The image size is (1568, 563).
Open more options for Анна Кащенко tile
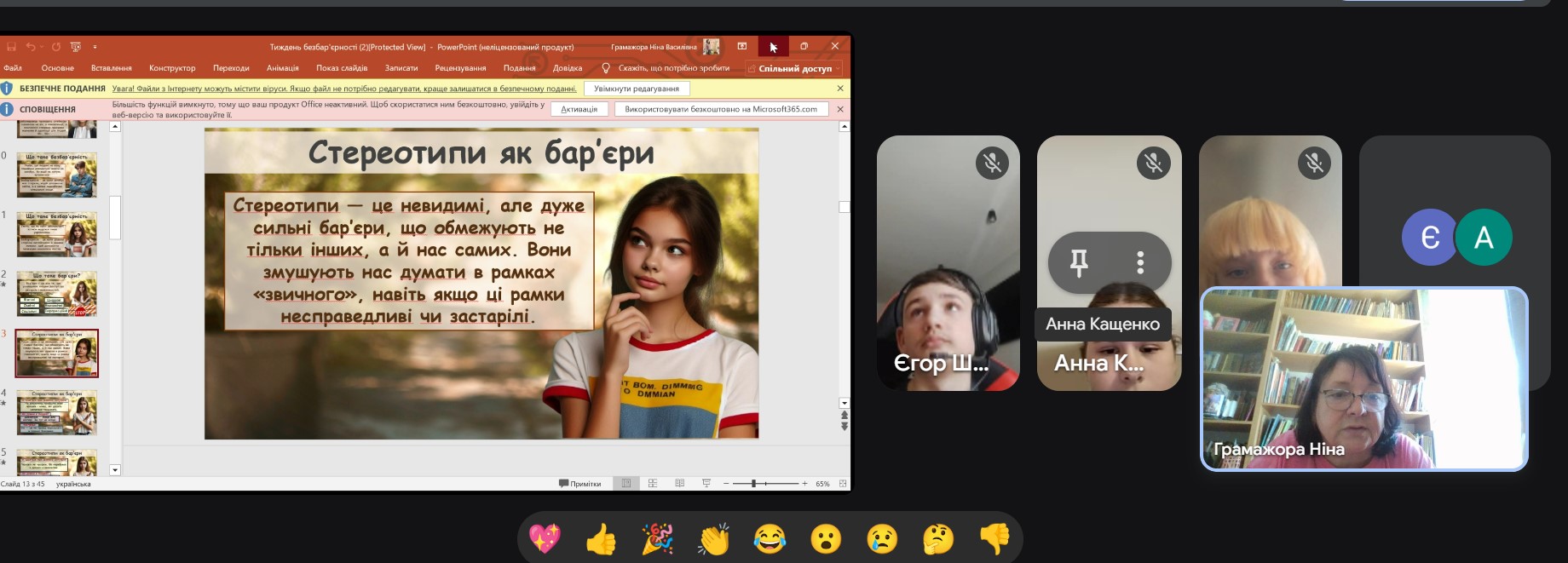1140,263
